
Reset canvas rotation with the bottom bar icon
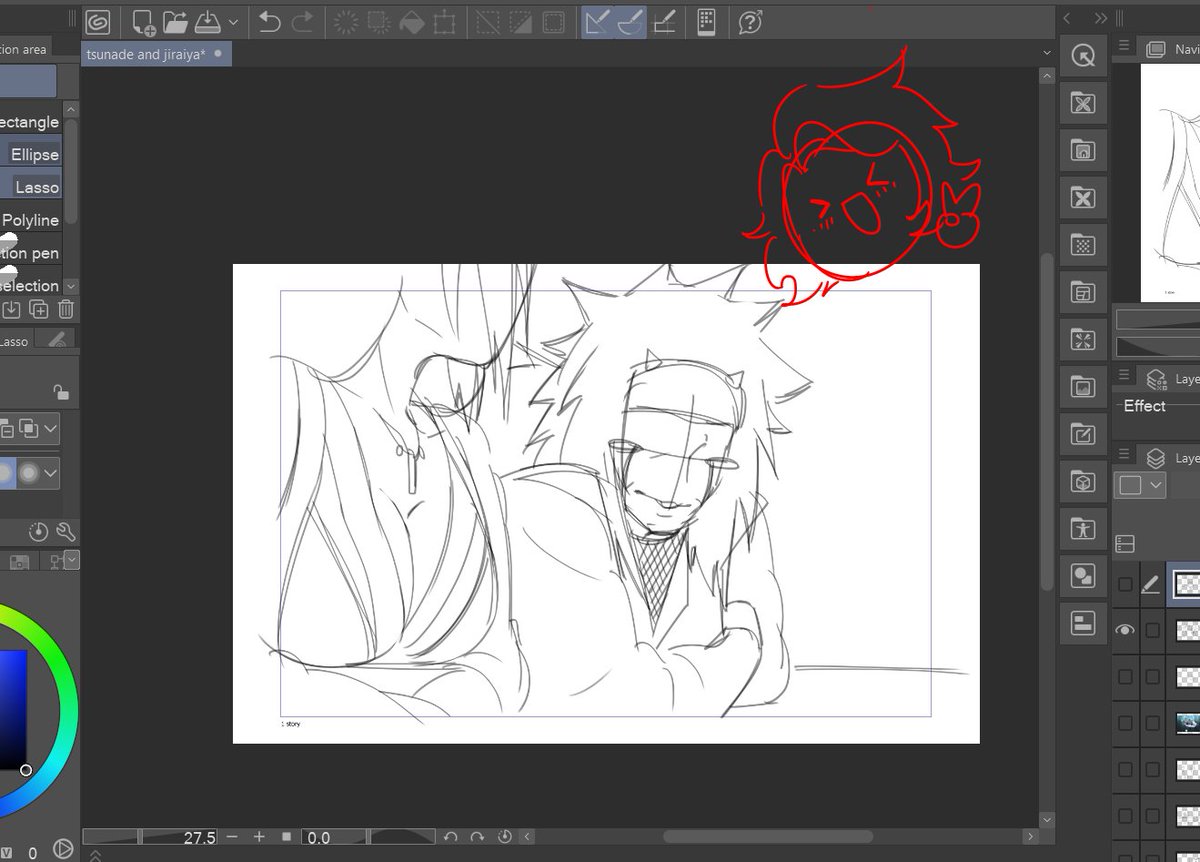click(x=505, y=836)
